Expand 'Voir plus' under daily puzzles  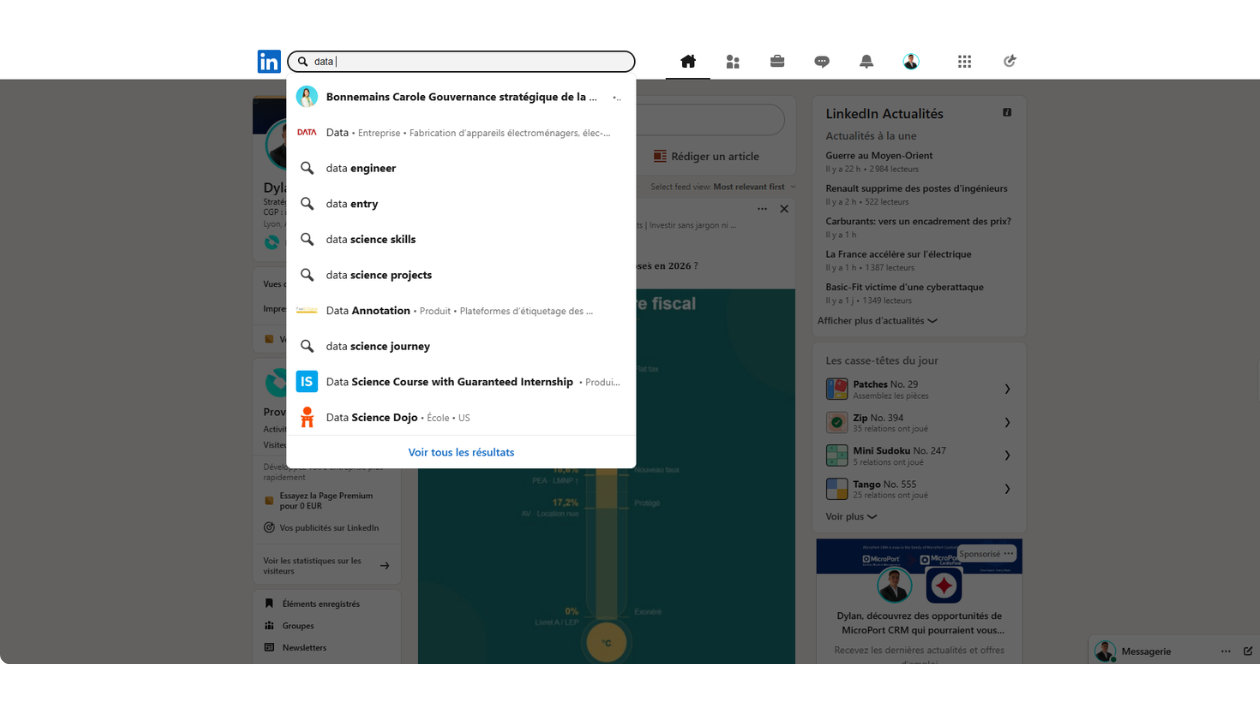pos(851,517)
